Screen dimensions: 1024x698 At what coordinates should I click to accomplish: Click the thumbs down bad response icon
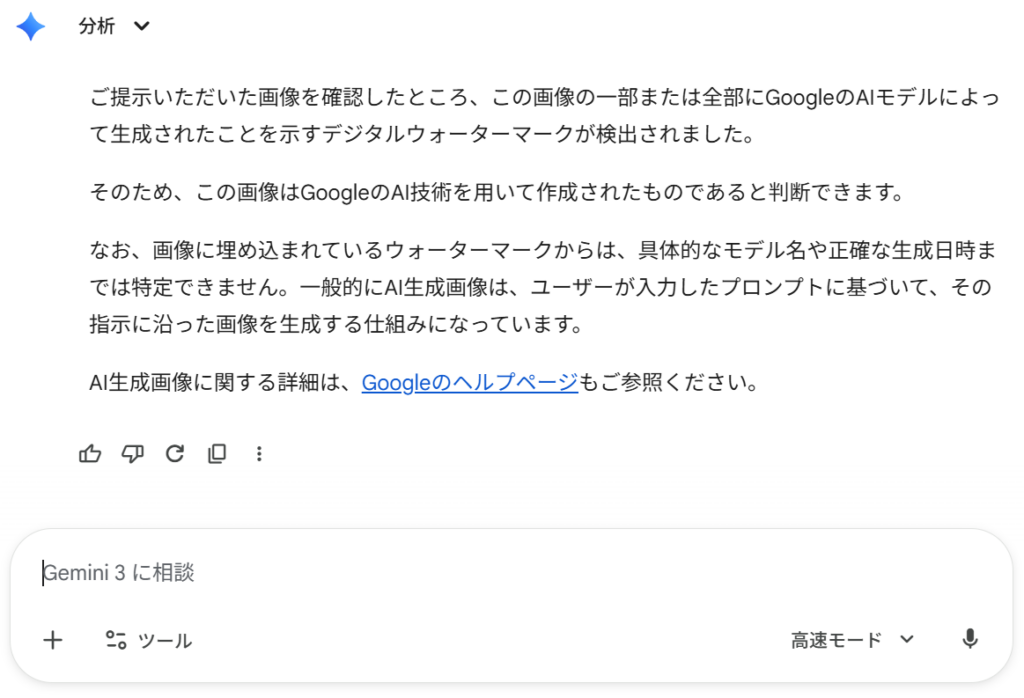click(x=132, y=454)
